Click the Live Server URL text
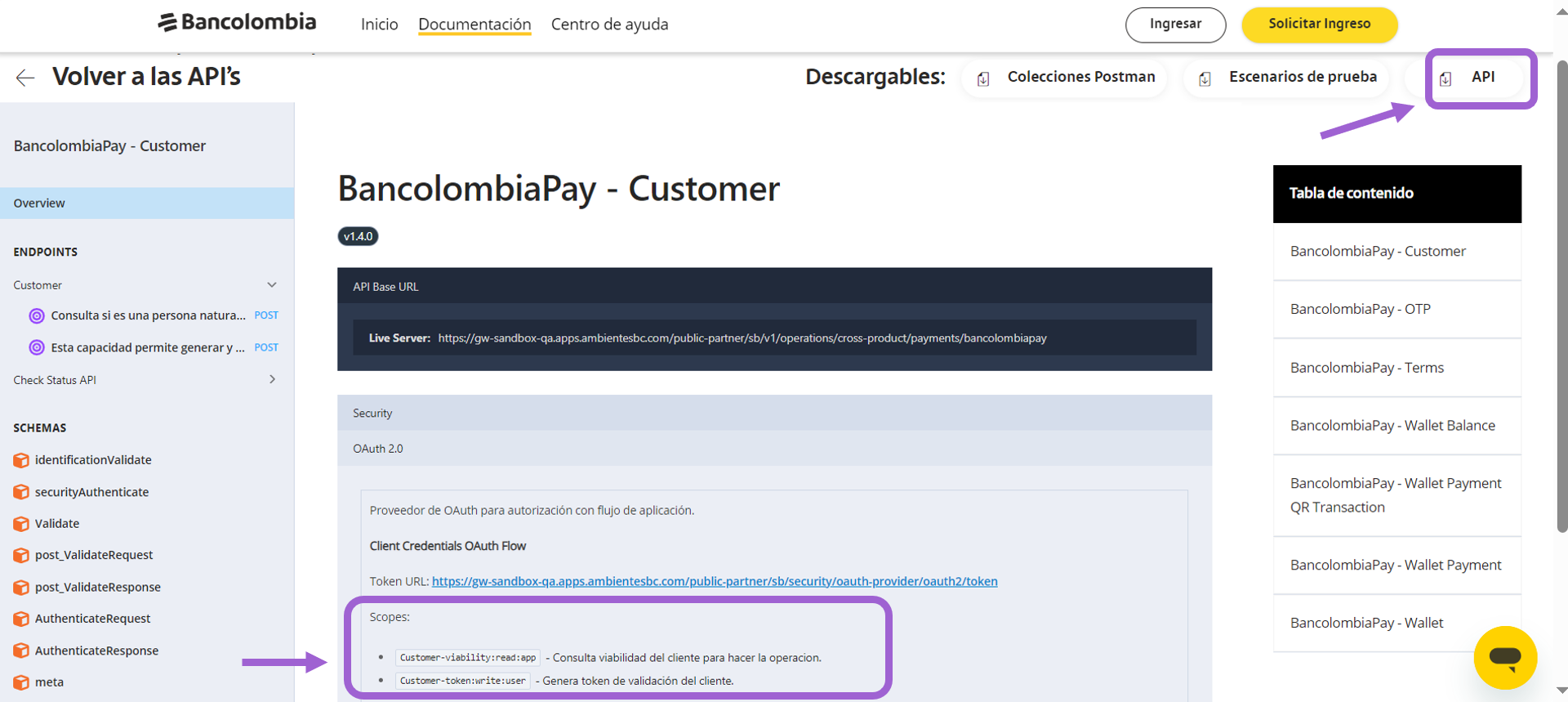Screen dimensions: 1568x702 [x=742, y=338]
